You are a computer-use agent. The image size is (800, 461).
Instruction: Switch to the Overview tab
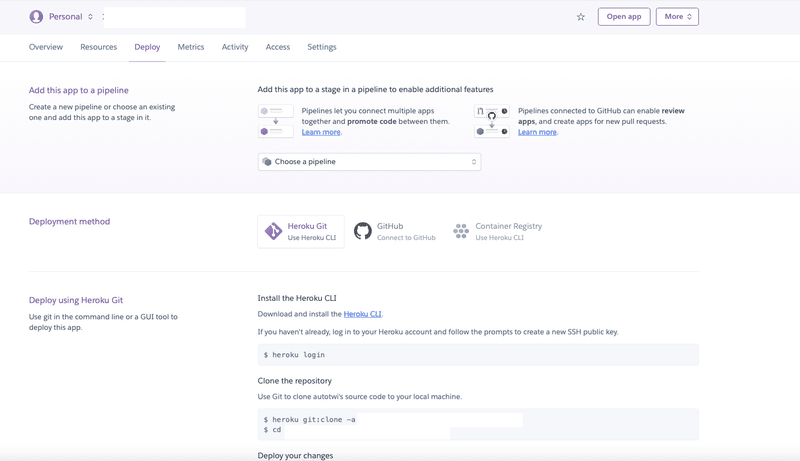coord(46,47)
